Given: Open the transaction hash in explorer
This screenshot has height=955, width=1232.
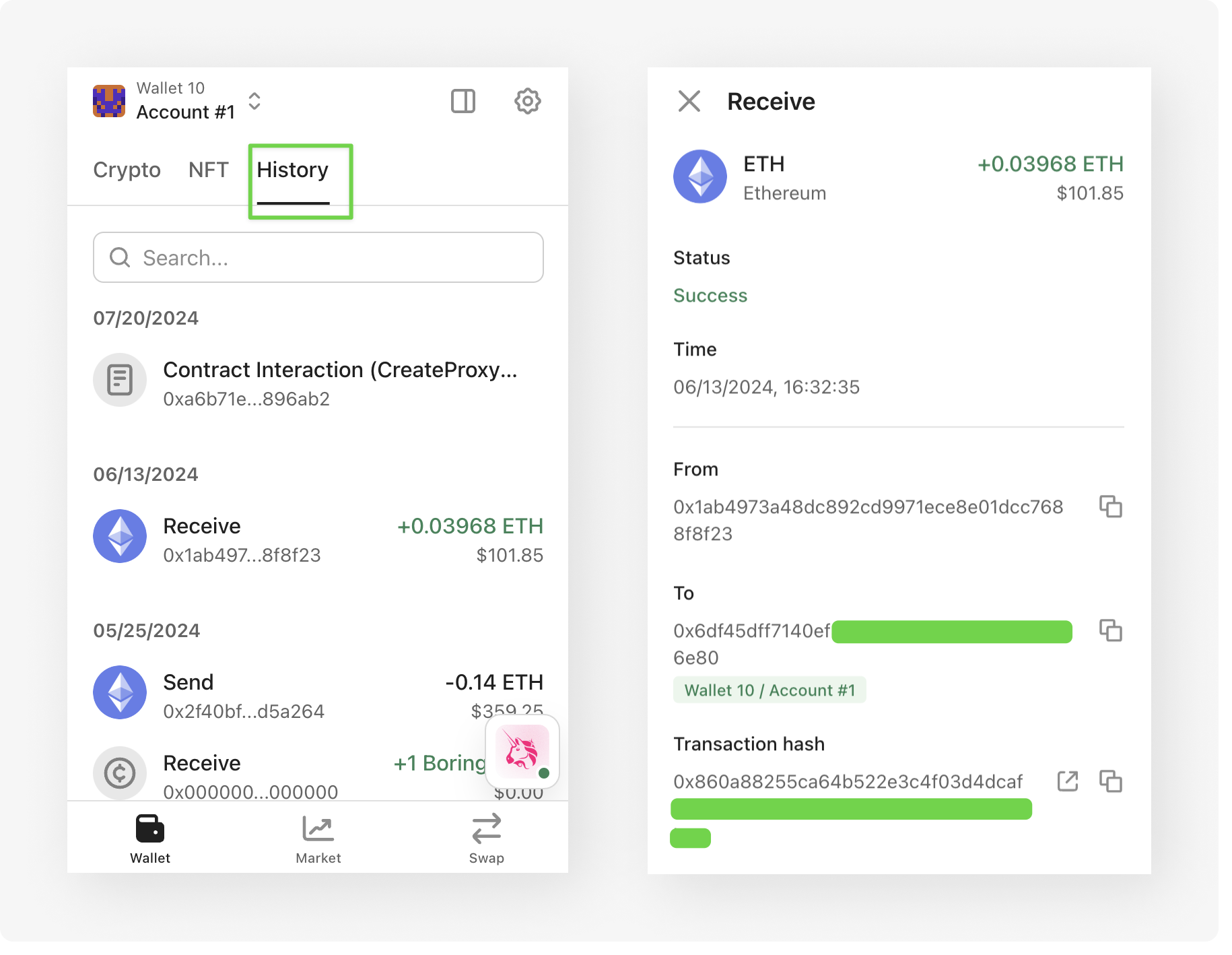Looking at the screenshot, I should (x=1068, y=781).
